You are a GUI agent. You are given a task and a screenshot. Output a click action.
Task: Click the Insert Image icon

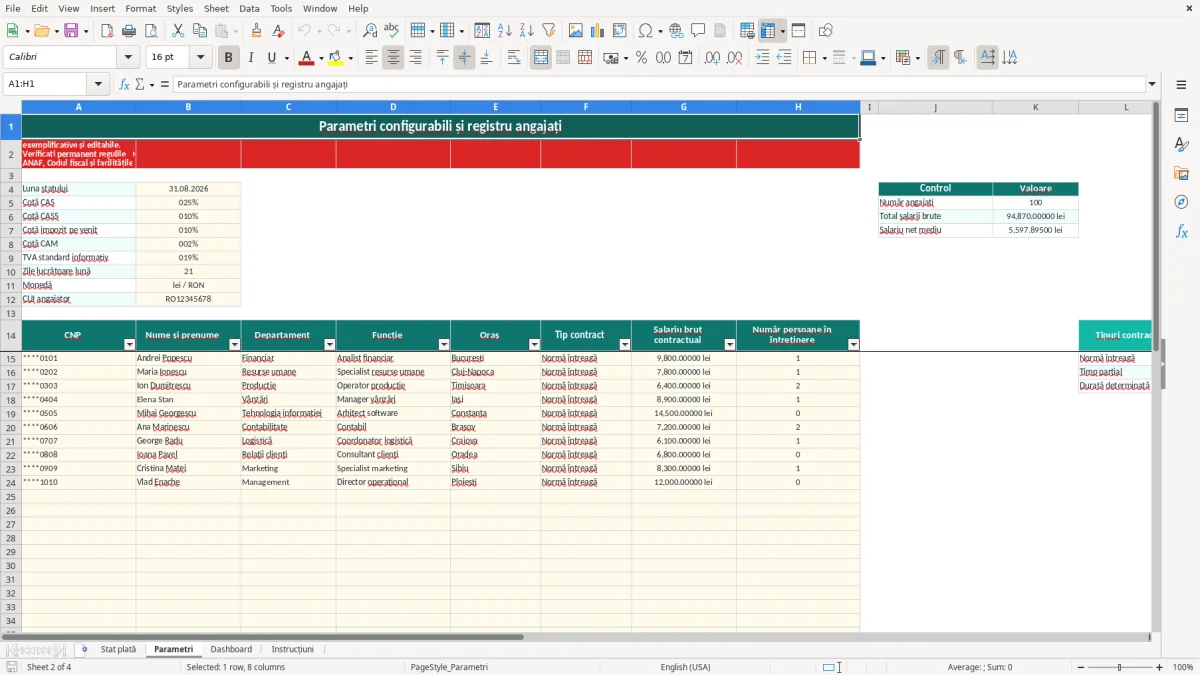click(x=576, y=31)
